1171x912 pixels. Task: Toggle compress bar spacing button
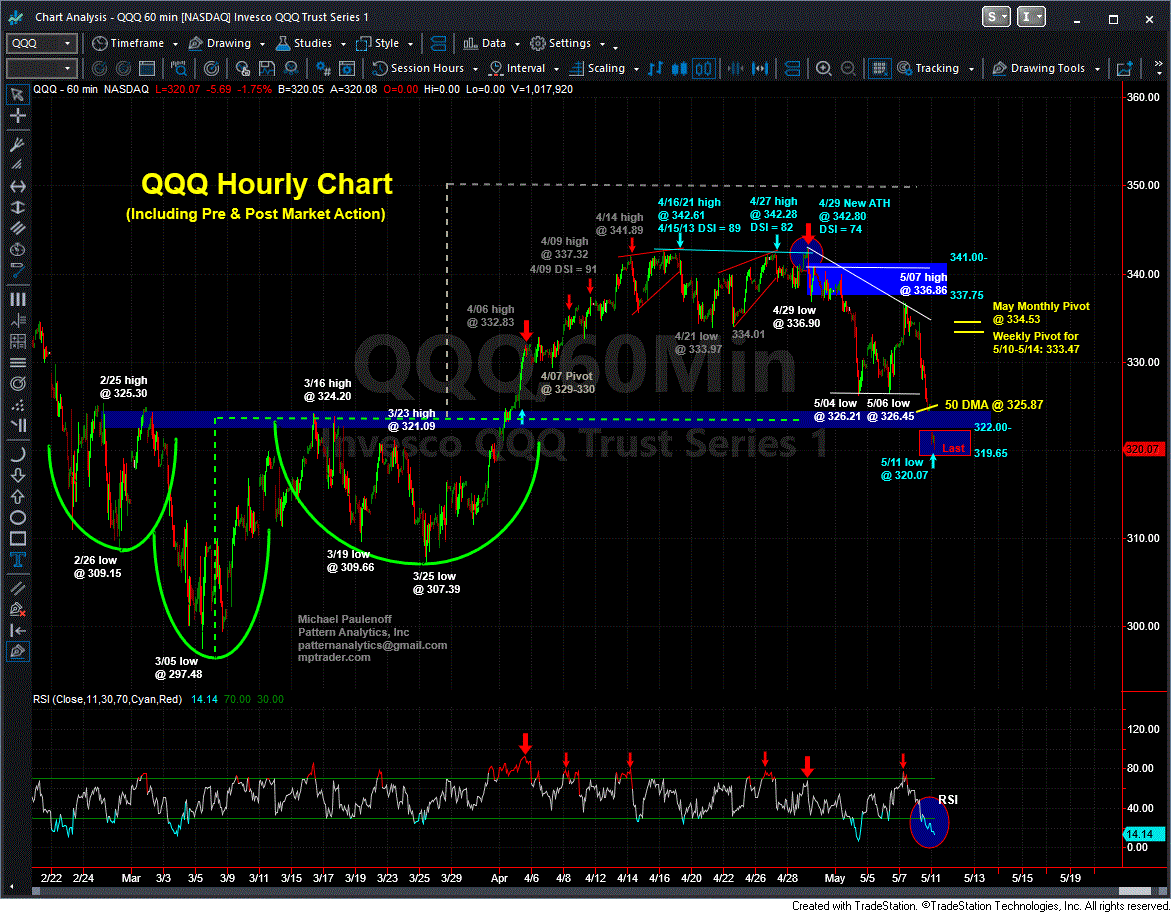pyautogui.click(x=736, y=69)
